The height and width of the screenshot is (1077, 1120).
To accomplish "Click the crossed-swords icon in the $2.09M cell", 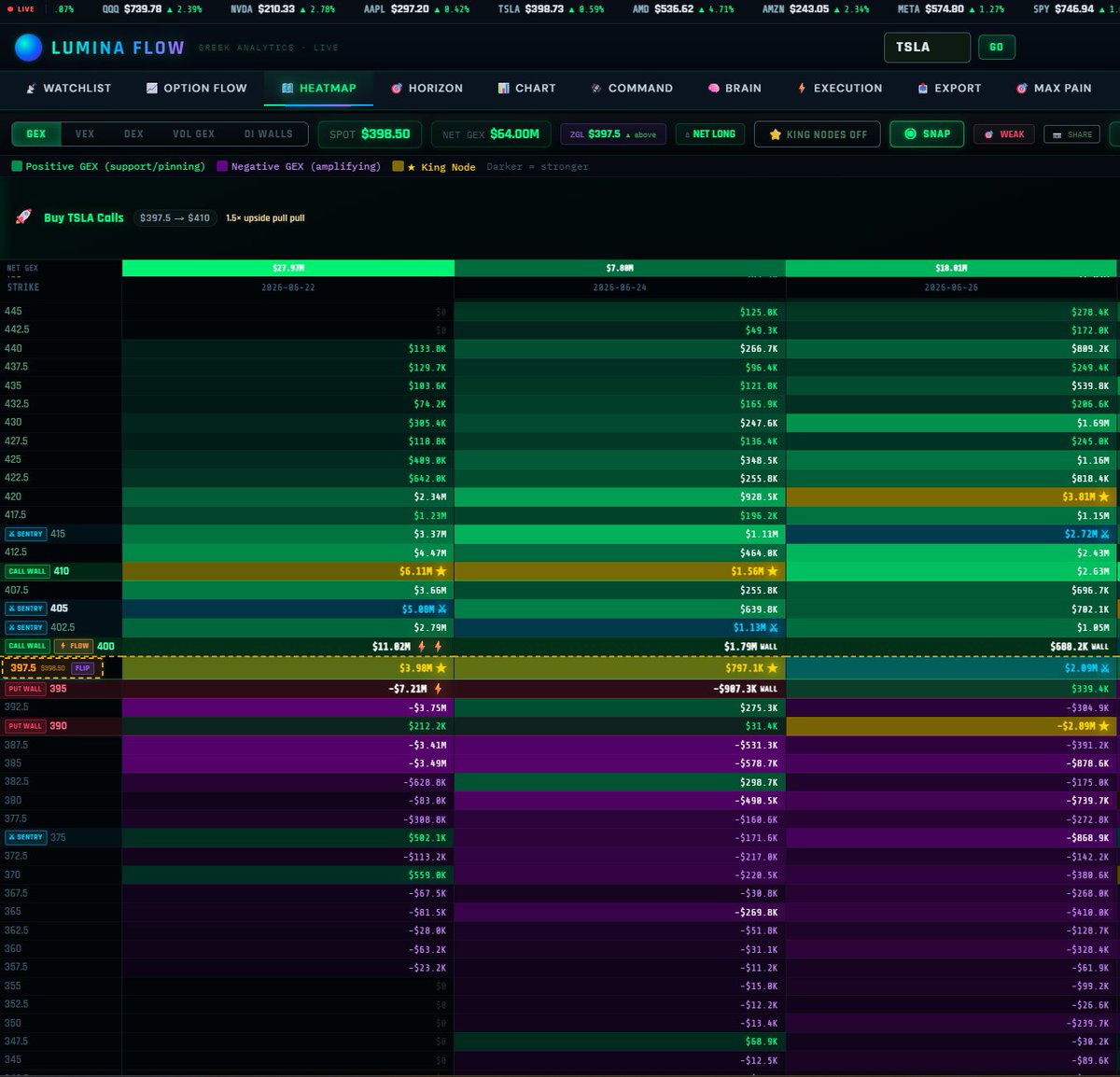I will 1106,668.
